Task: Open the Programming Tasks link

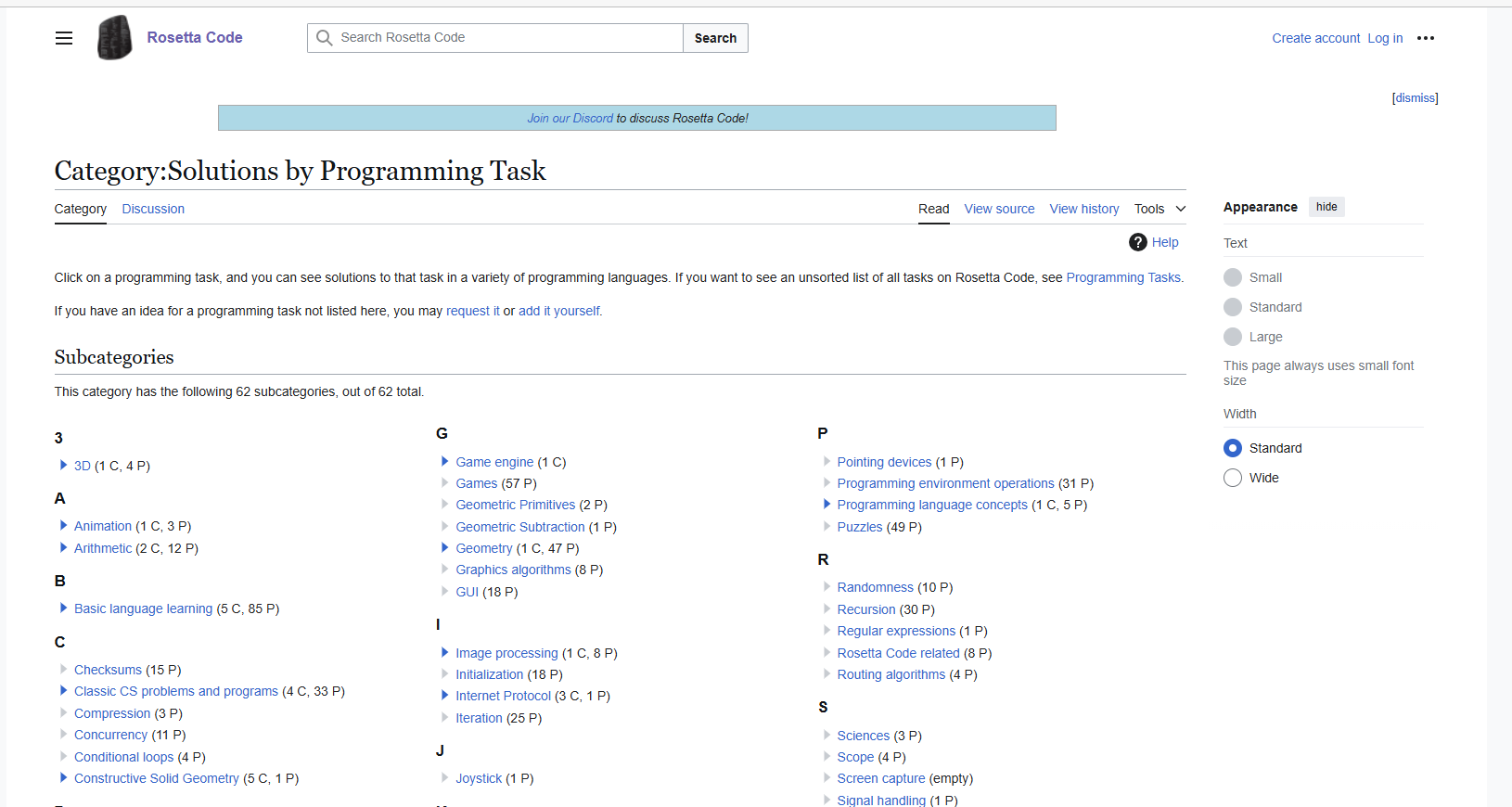Action: pos(1123,277)
